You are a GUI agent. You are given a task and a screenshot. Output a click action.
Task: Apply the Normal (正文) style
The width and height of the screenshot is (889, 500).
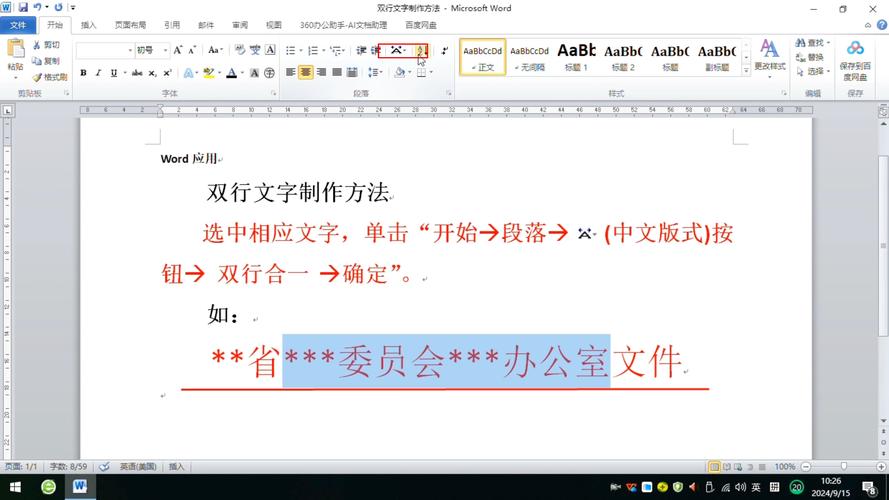click(x=482, y=57)
